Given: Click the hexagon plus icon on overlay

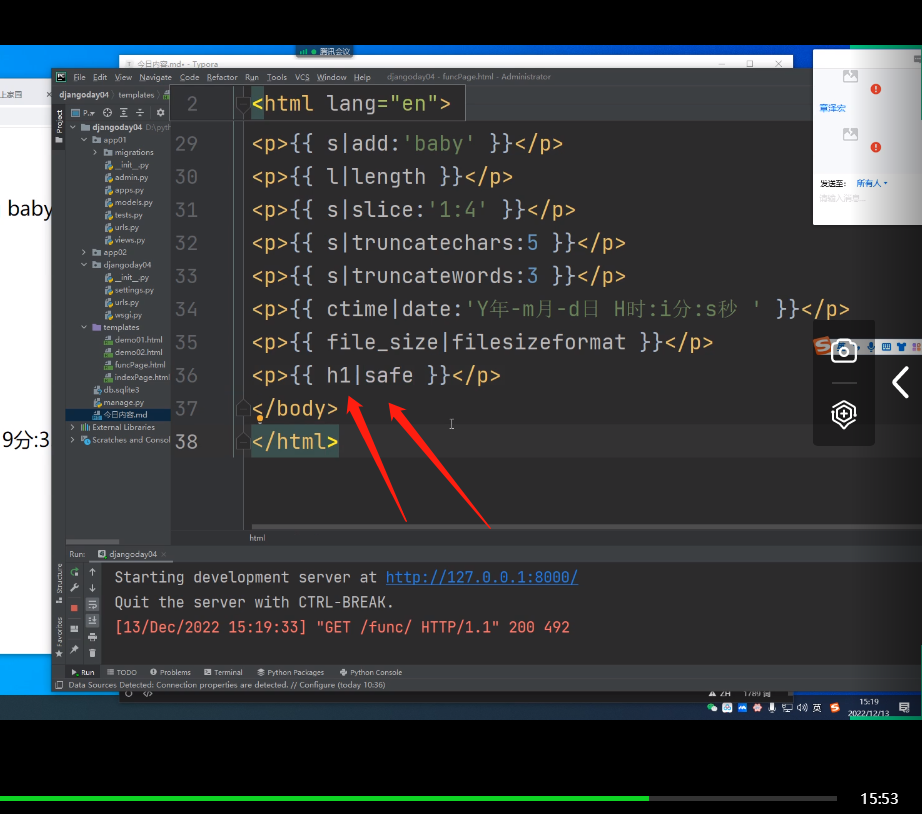Looking at the screenshot, I should [x=844, y=415].
